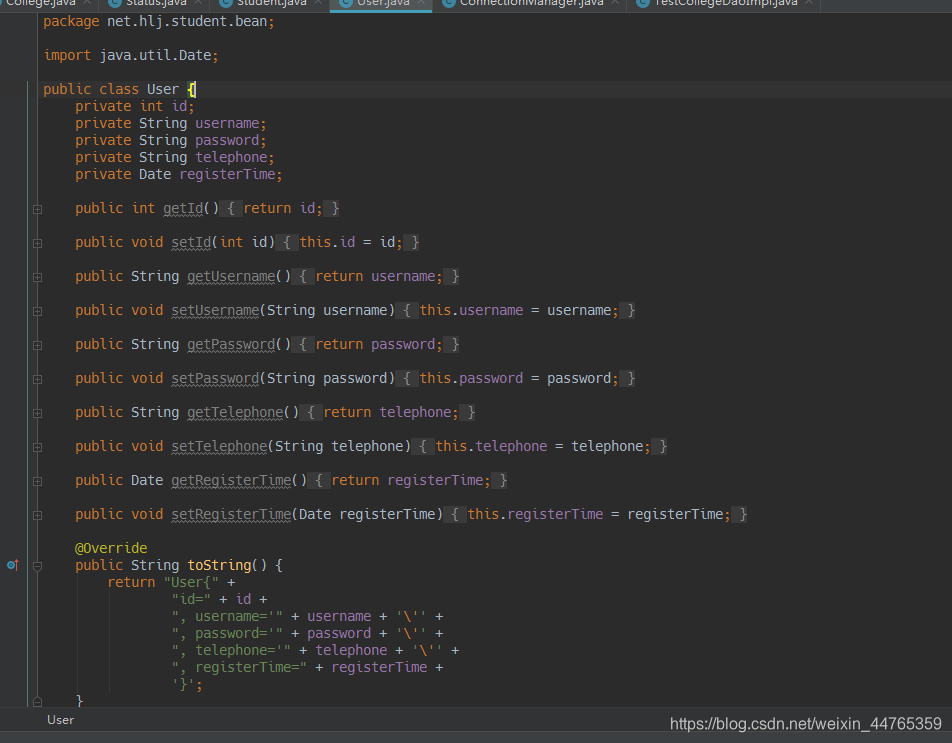Click the getId method name
Screen dimensions: 952x743
pos(183,208)
